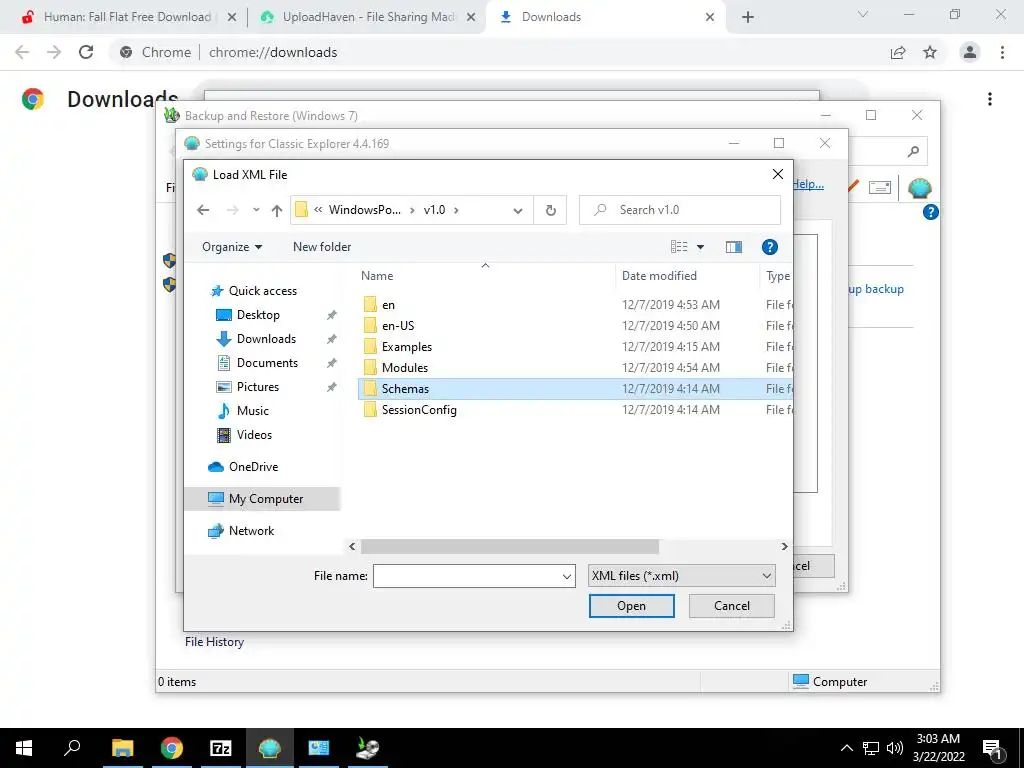The width and height of the screenshot is (1024, 768).
Task: Sort files by Name column
Action: click(x=377, y=276)
